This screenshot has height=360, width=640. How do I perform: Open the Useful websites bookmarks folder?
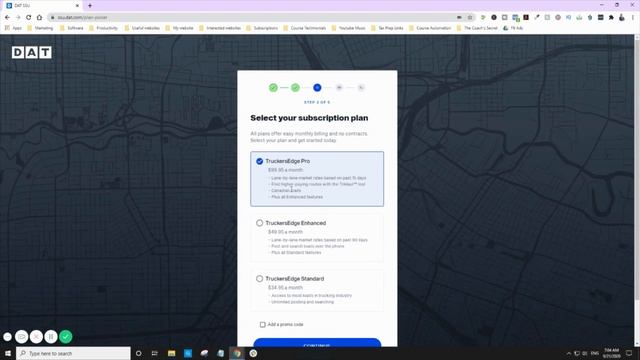[x=142, y=28]
